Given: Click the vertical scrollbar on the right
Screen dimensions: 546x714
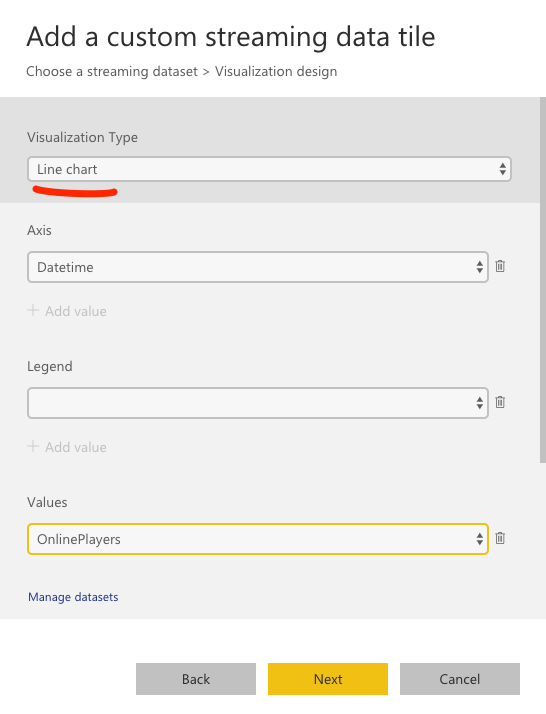Looking at the screenshot, I should [x=543, y=280].
